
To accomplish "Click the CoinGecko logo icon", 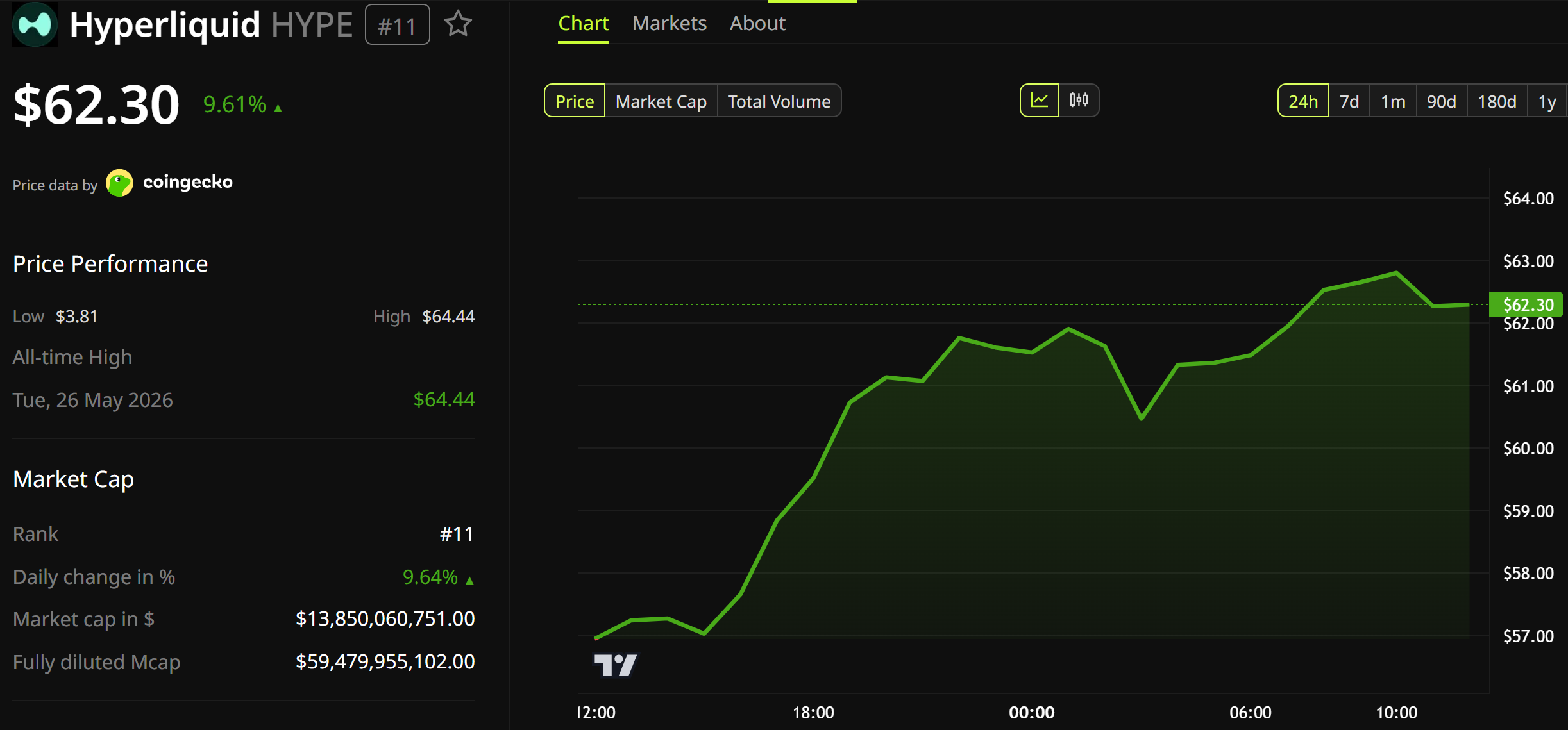I will click(x=119, y=183).
